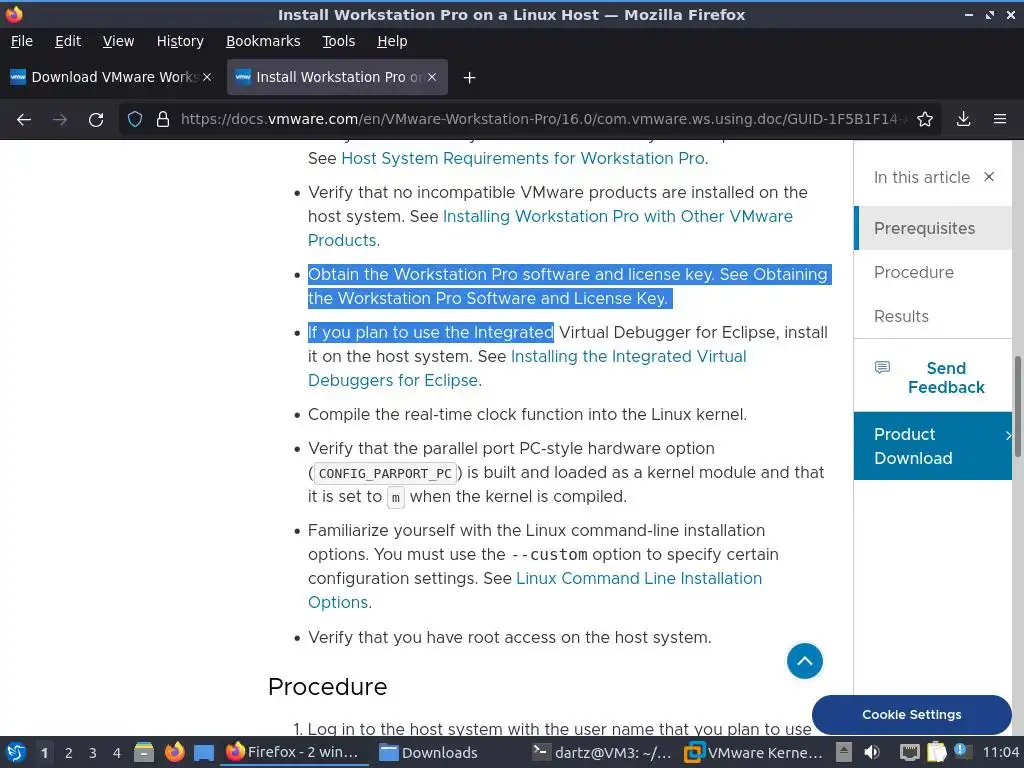This screenshot has width=1024, height=768.
Task: Reload the current page
Action: click(x=96, y=120)
